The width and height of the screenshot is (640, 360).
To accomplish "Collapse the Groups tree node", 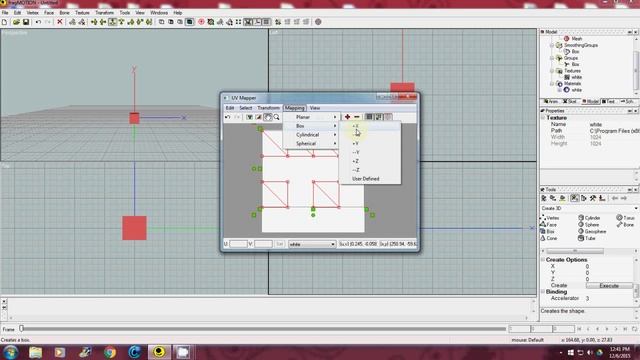I will click(x=552, y=58).
